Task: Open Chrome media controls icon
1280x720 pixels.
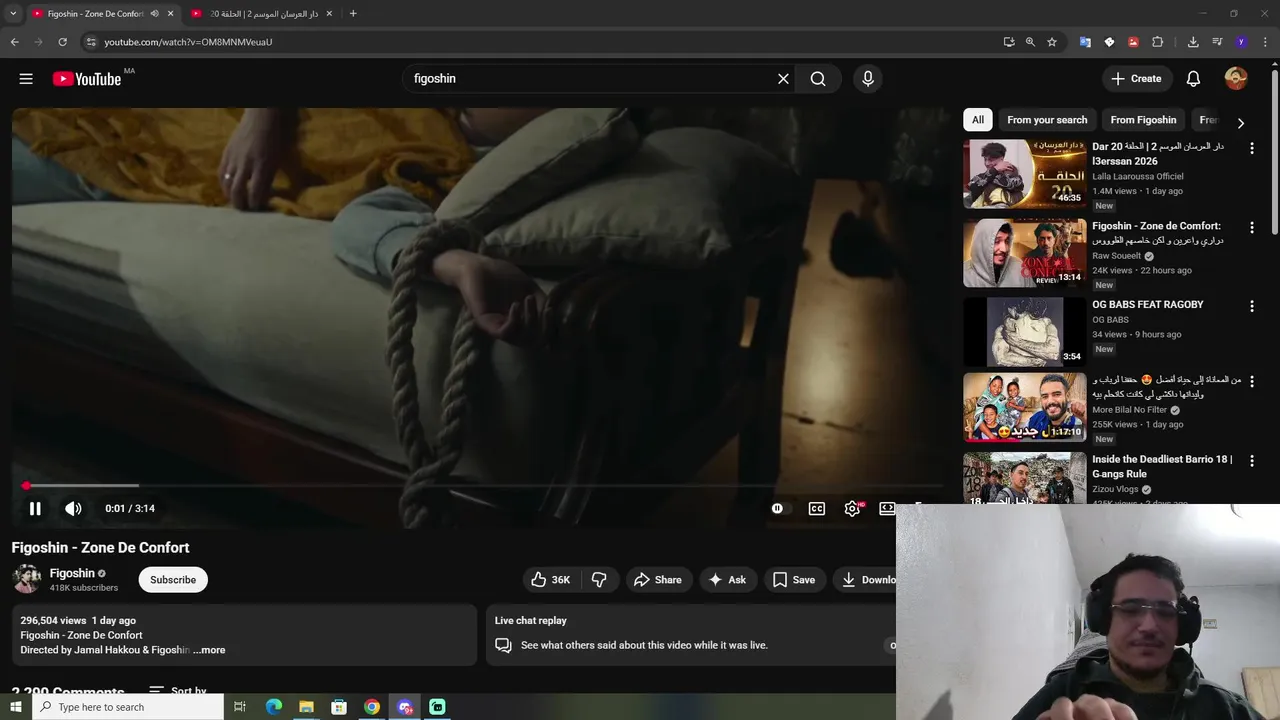Action: (1217, 42)
